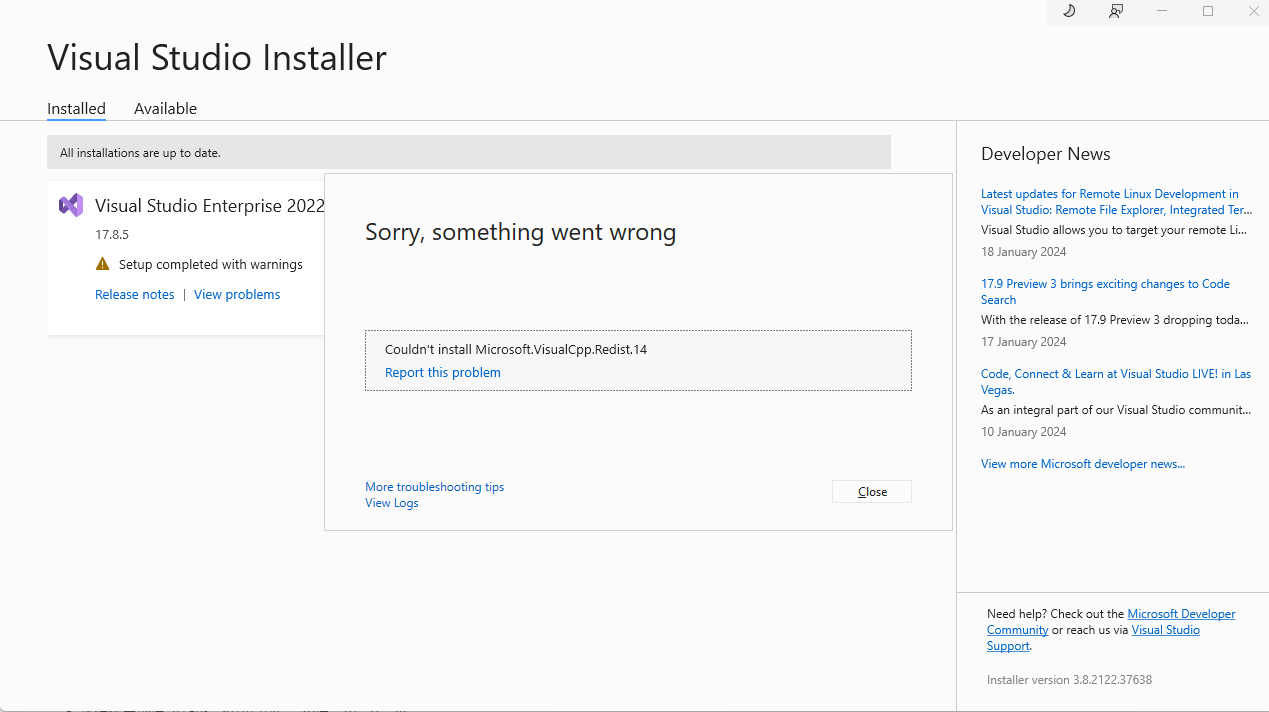Click summary starting Visual Studio allows you to target

pos(1114,230)
